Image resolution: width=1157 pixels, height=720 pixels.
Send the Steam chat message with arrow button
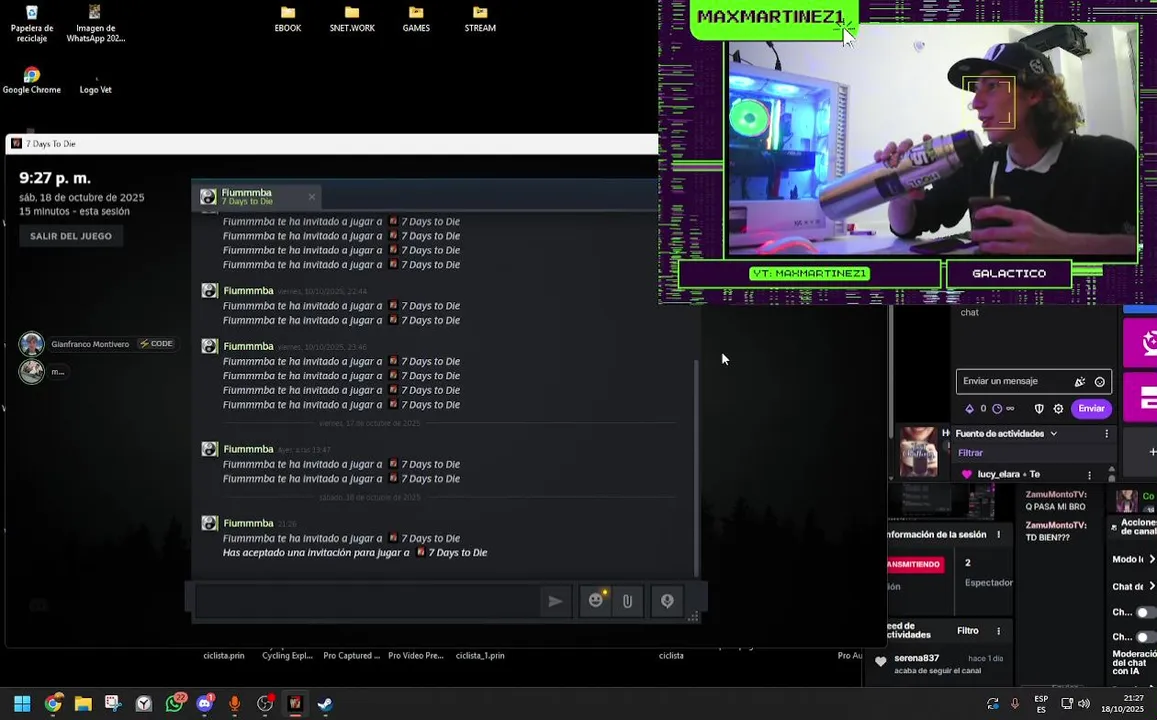pos(555,601)
